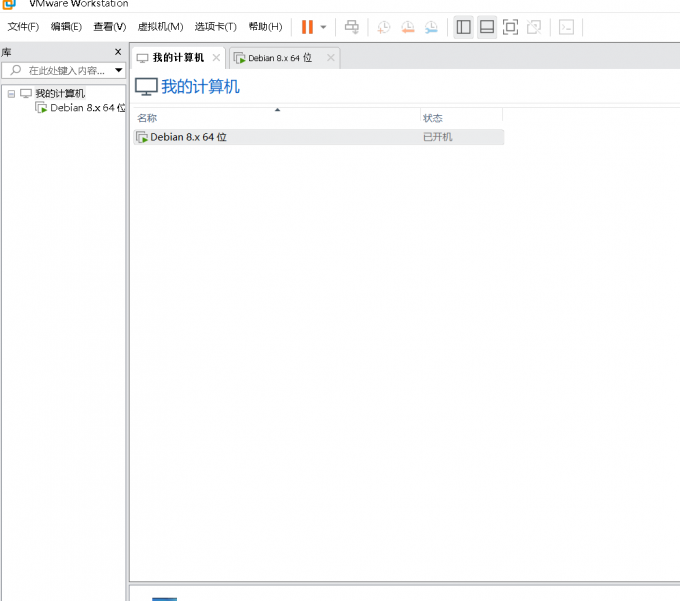Toggle the thumbnail bar view icon

click(x=487, y=27)
